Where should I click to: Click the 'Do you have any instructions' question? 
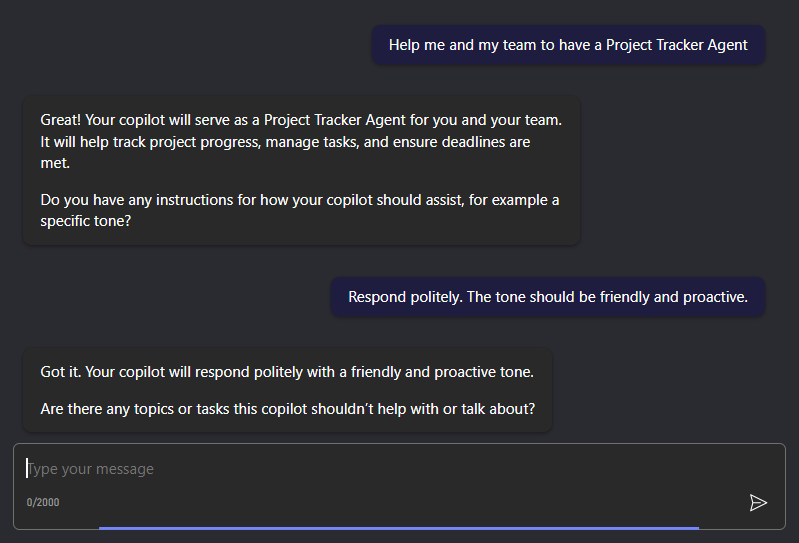[299, 210]
